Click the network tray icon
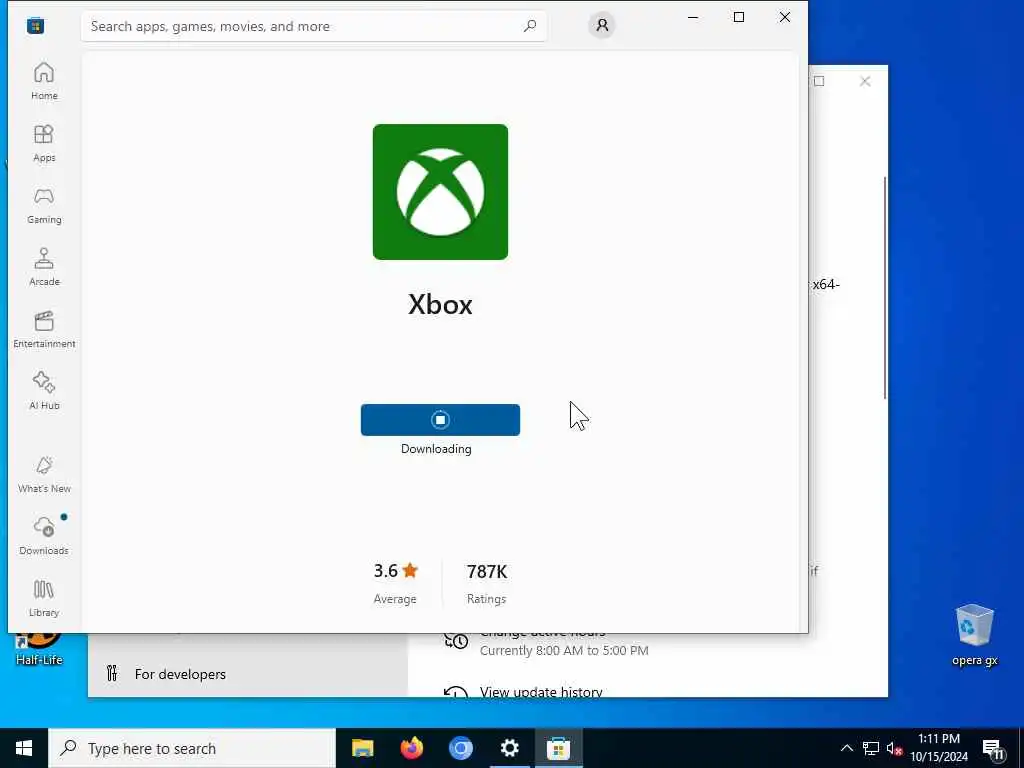Viewport: 1024px width, 768px height. pos(871,748)
